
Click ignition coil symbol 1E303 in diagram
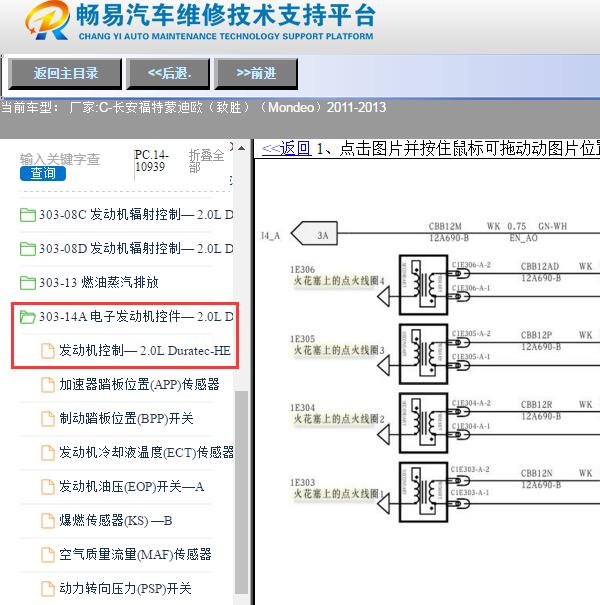point(423,492)
